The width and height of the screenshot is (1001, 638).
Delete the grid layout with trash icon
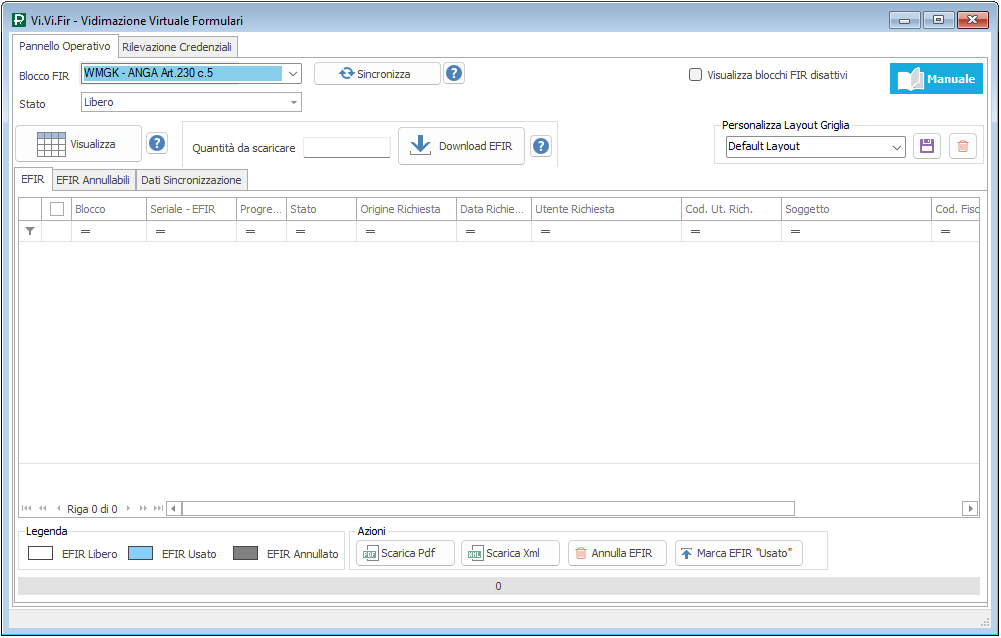962,146
